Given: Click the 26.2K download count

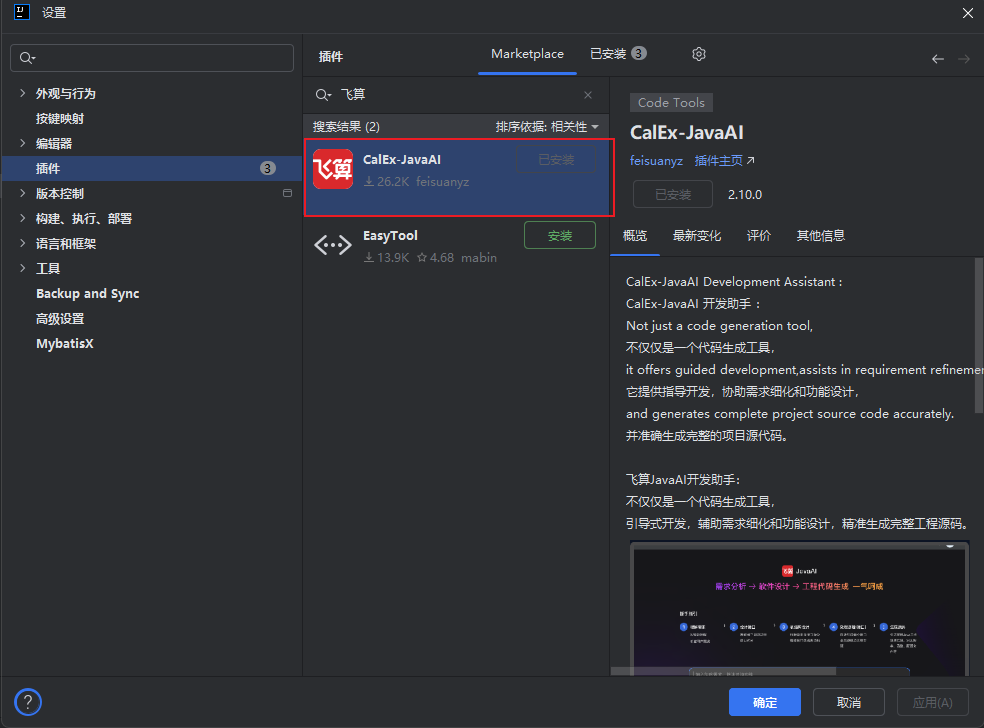Looking at the screenshot, I should click(387, 181).
